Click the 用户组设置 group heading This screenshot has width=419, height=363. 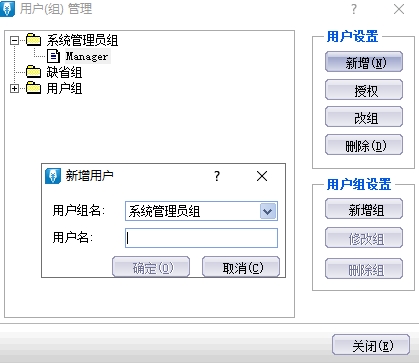(359, 184)
